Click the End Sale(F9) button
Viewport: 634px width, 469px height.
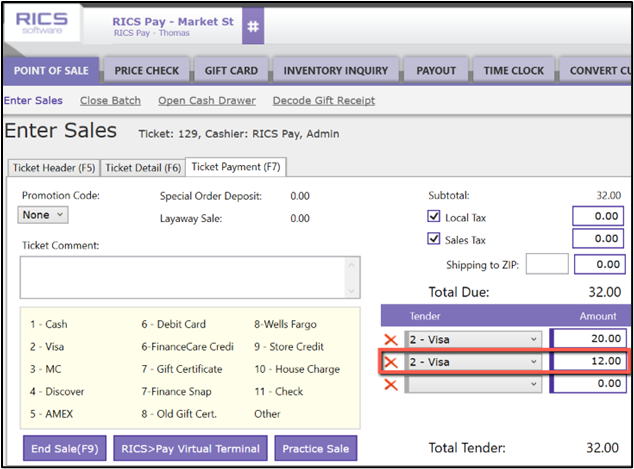(65, 448)
